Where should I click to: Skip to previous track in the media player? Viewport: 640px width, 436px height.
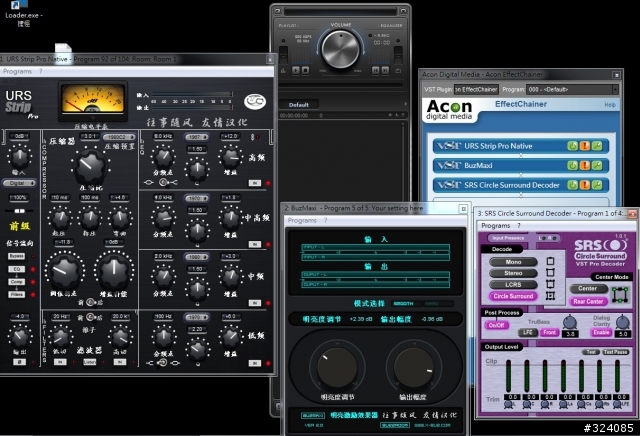click(x=376, y=70)
